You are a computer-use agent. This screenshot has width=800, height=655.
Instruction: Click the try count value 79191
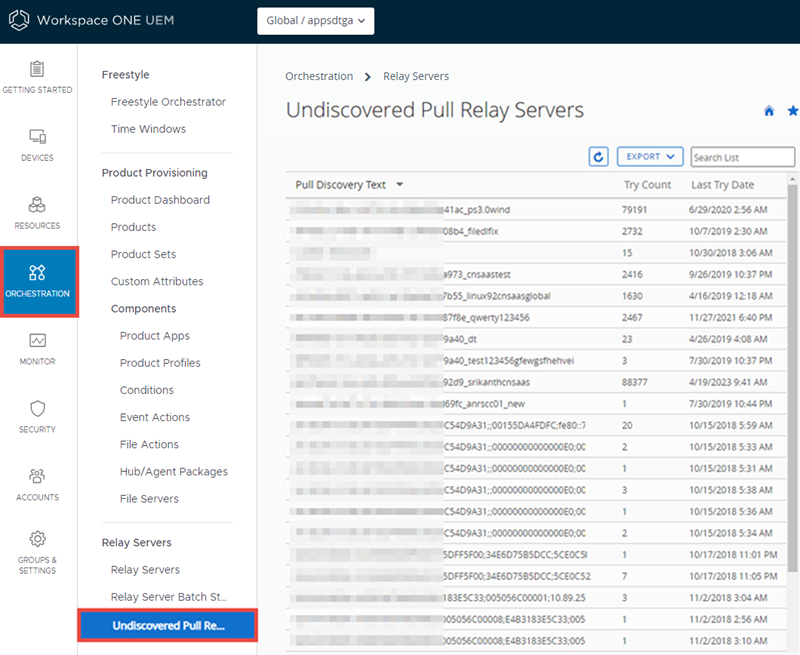pos(634,210)
